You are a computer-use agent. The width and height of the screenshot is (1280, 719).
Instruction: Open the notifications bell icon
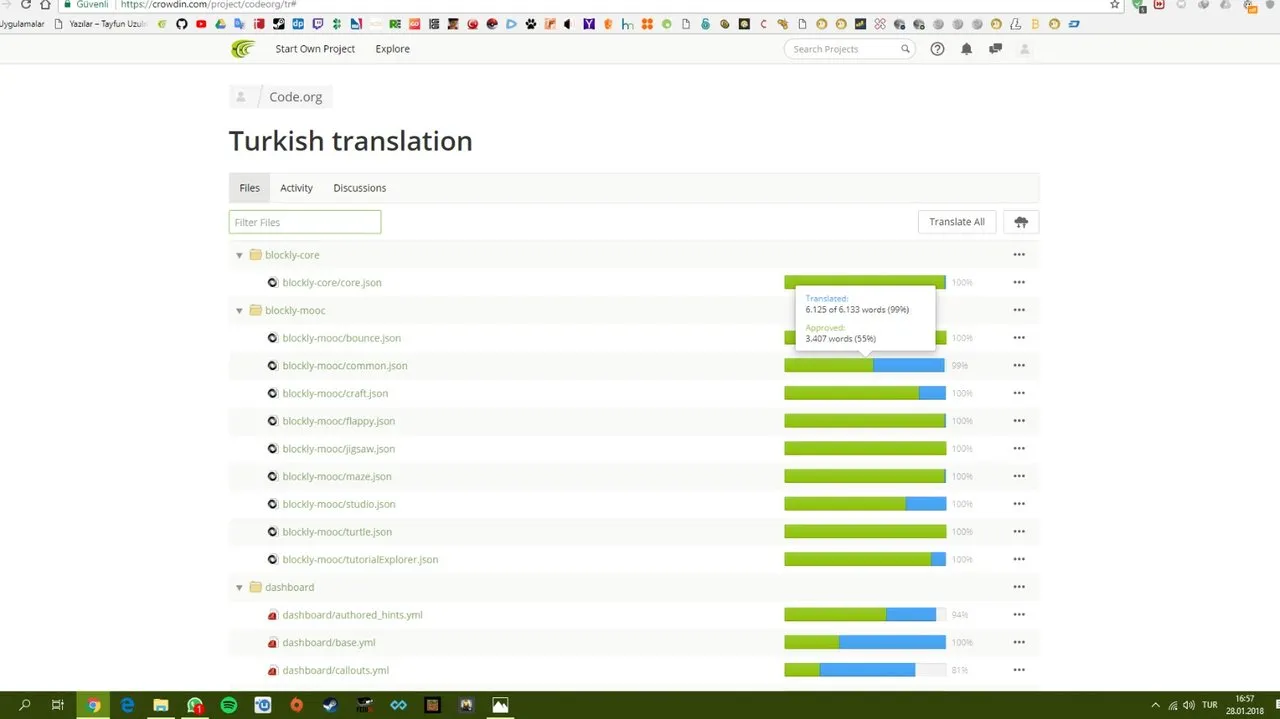point(966,49)
